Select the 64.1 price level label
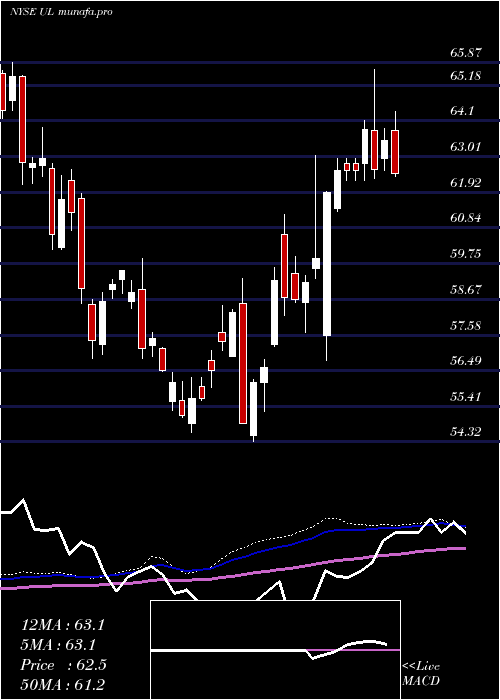Viewport: 500px width, 700px height. click(462, 111)
